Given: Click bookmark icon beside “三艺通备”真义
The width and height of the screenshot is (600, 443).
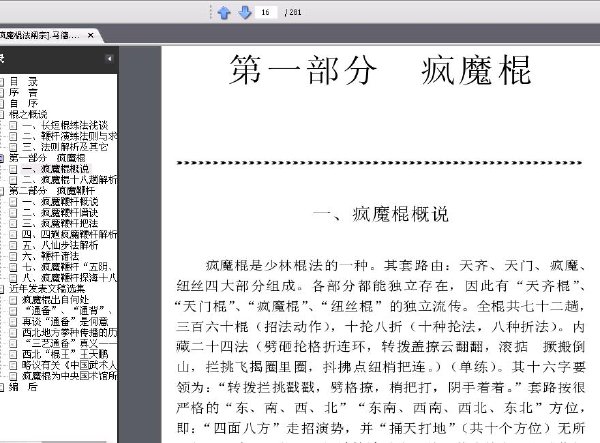Looking at the screenshot, I should click(13, 344).
